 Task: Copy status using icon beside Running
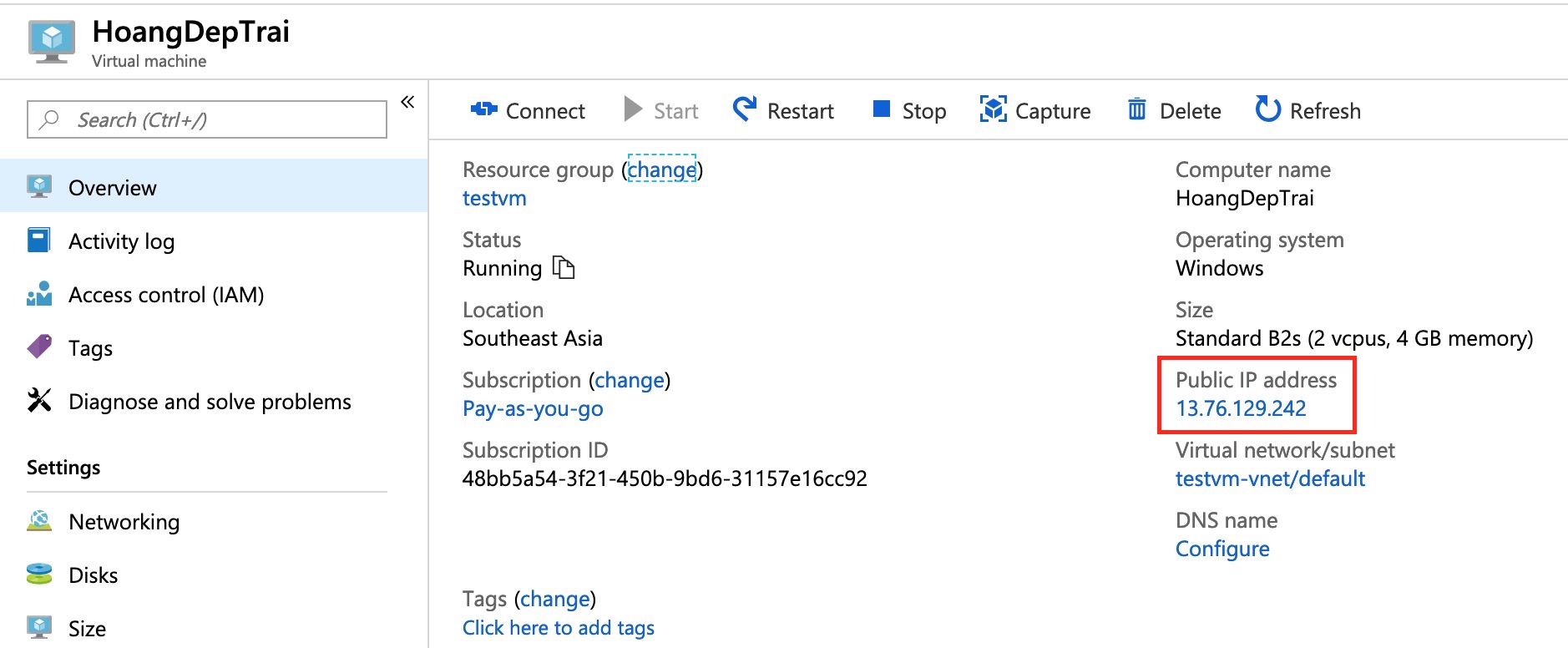[564, 267]
